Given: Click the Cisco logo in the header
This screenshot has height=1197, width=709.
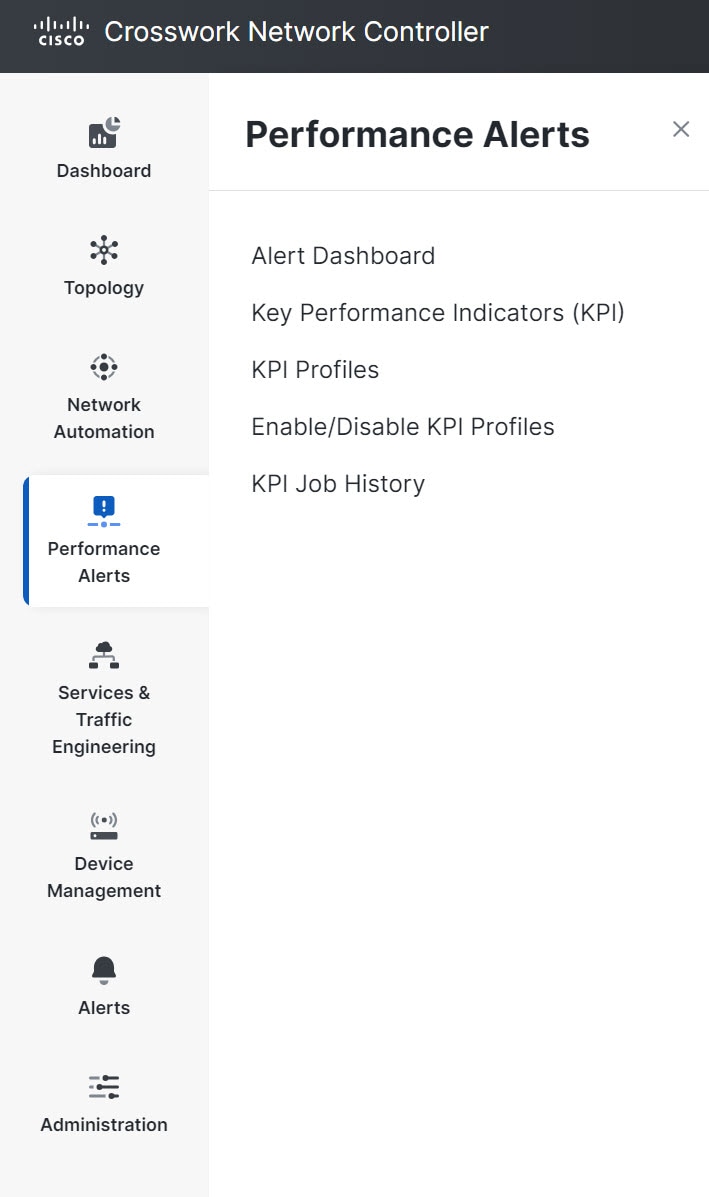Looking at the screenshot, I should tap(60, 31).
